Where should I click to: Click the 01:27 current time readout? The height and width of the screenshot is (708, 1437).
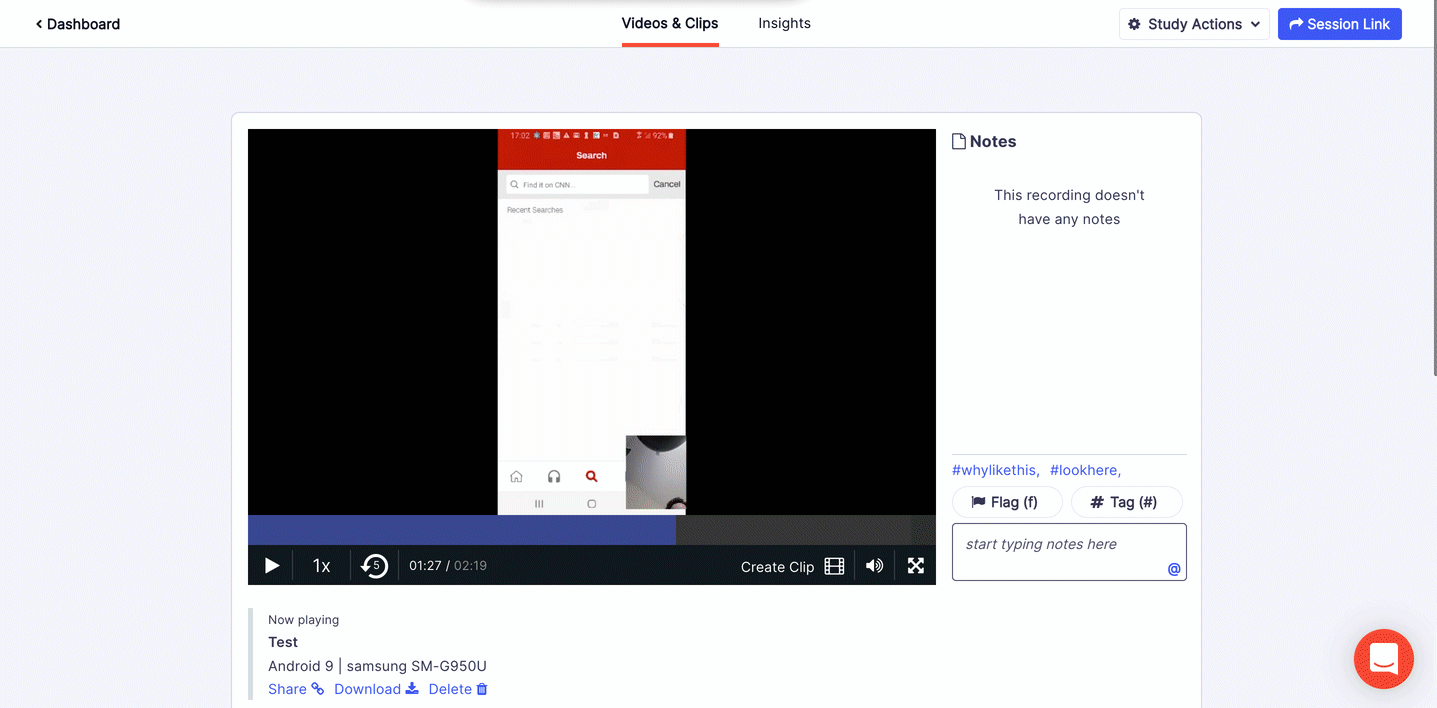click(425, 566)
